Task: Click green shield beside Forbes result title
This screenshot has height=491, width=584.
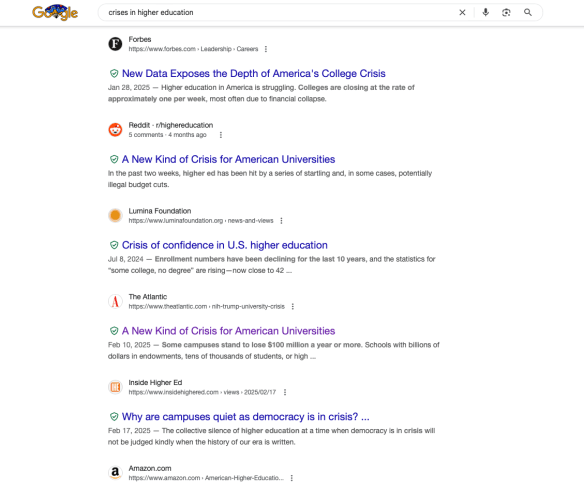Action: [114, 73]
